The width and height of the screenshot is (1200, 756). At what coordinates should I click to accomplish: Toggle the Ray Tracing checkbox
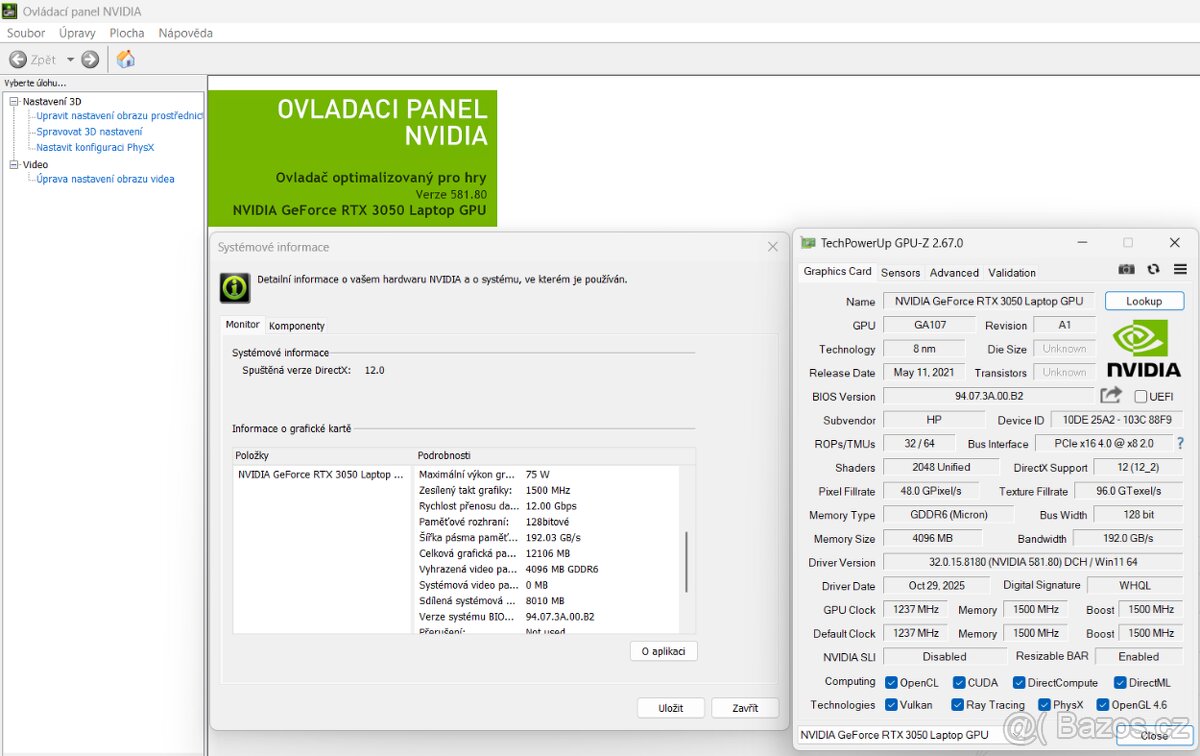[957, 705]
